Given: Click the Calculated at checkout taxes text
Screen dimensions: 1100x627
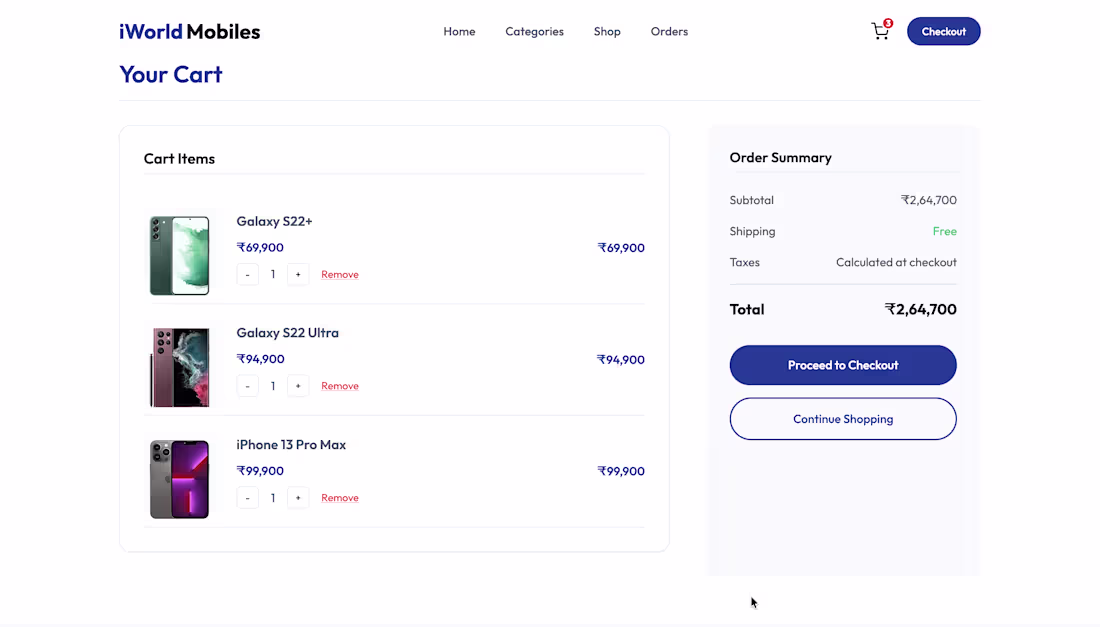Looking at the screenshot, I should coord(896,262).
